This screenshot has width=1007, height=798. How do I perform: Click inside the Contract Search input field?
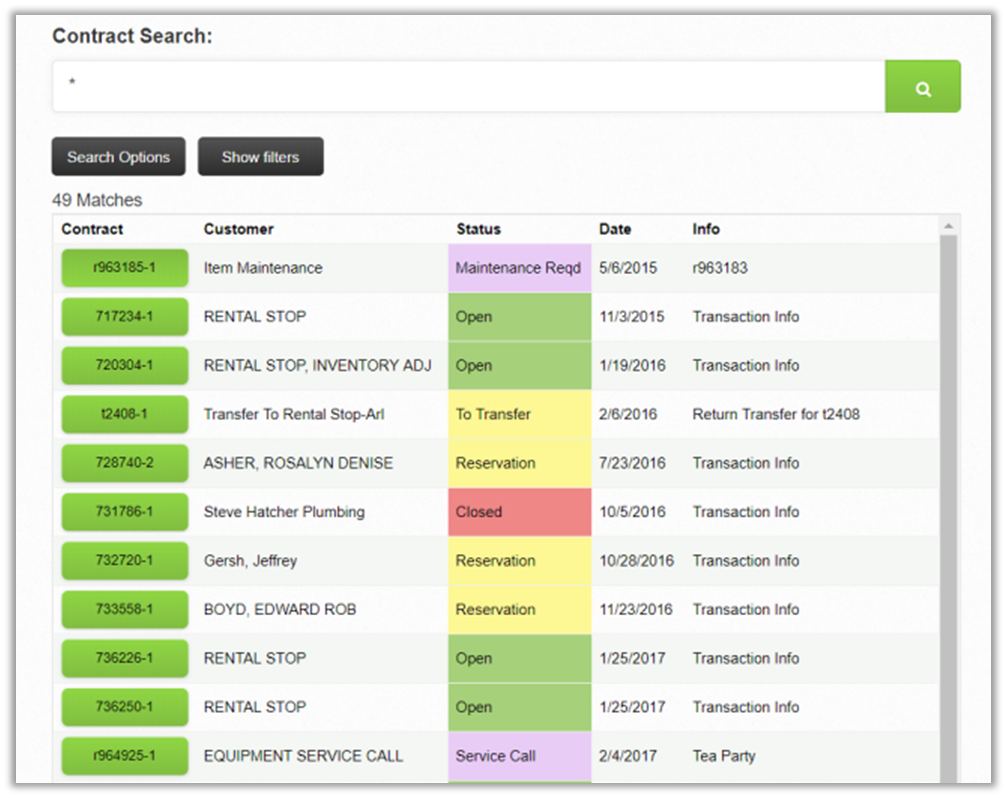[x=468, y=87]
